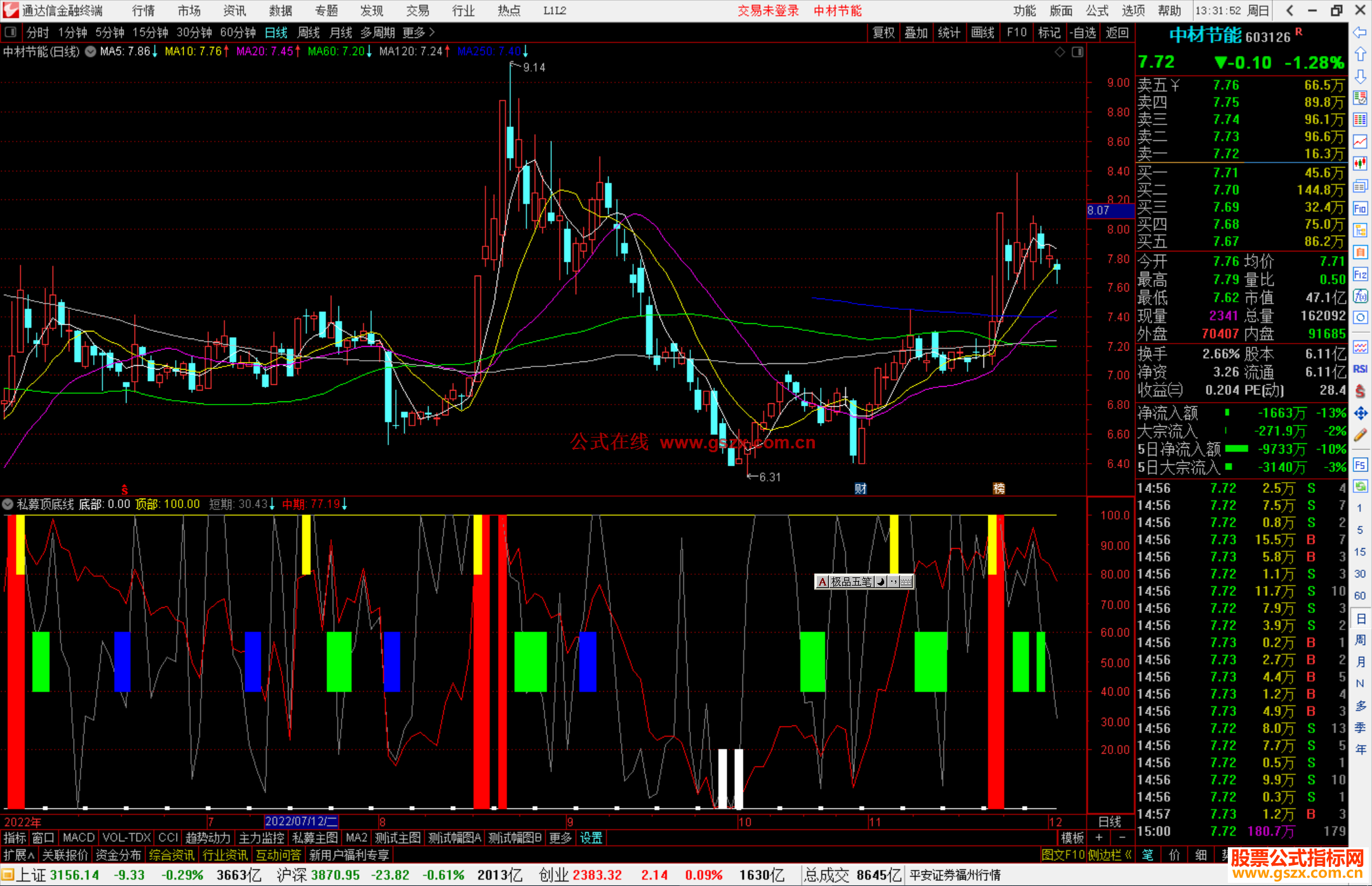The width and height of the screenshot is (1372, 886).
Task: Switch to the MACD indicator tab
Action: pyautogui.click(x=78, y=838)
